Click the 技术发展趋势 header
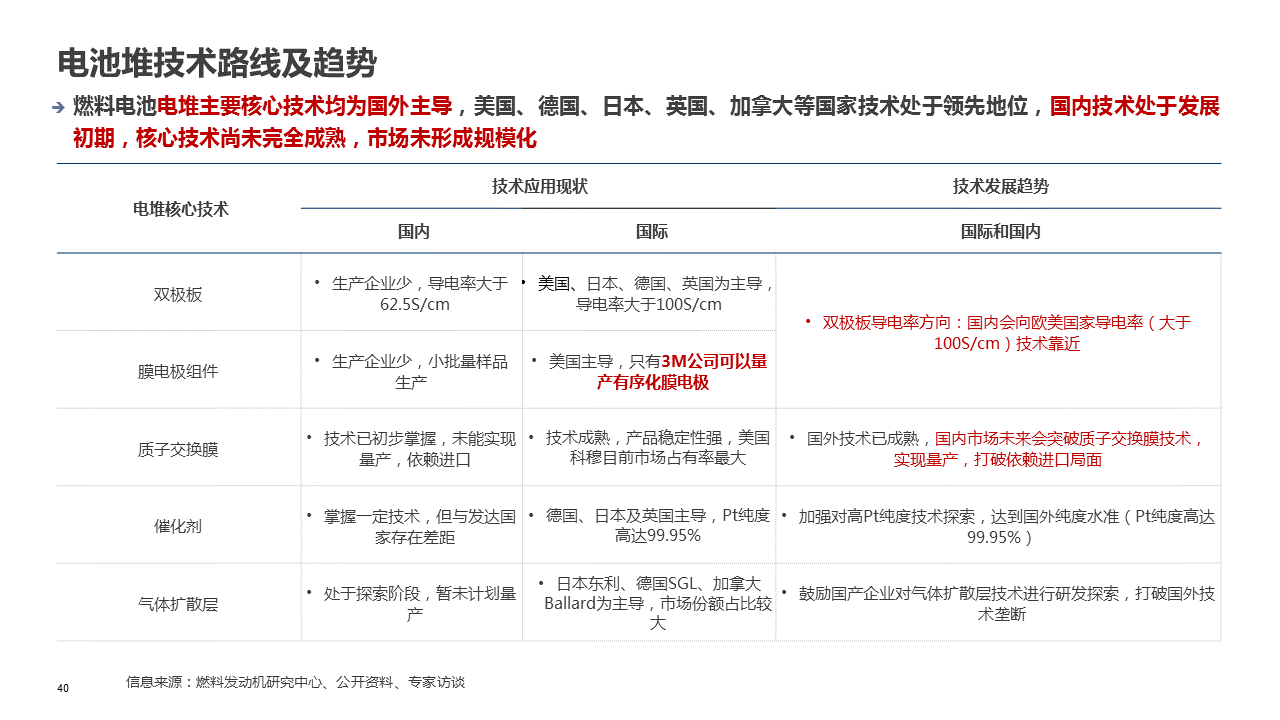1280x720 pixels. [x=999, y=186]
